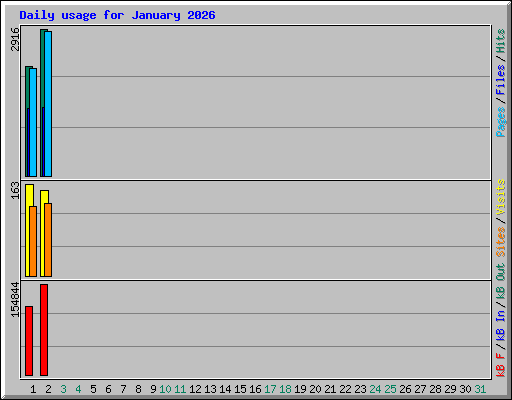This screenshot has height=400, width=512.
Task: Click the chart title 'Daily usage for January 2026'
Action: pos(117,15)
